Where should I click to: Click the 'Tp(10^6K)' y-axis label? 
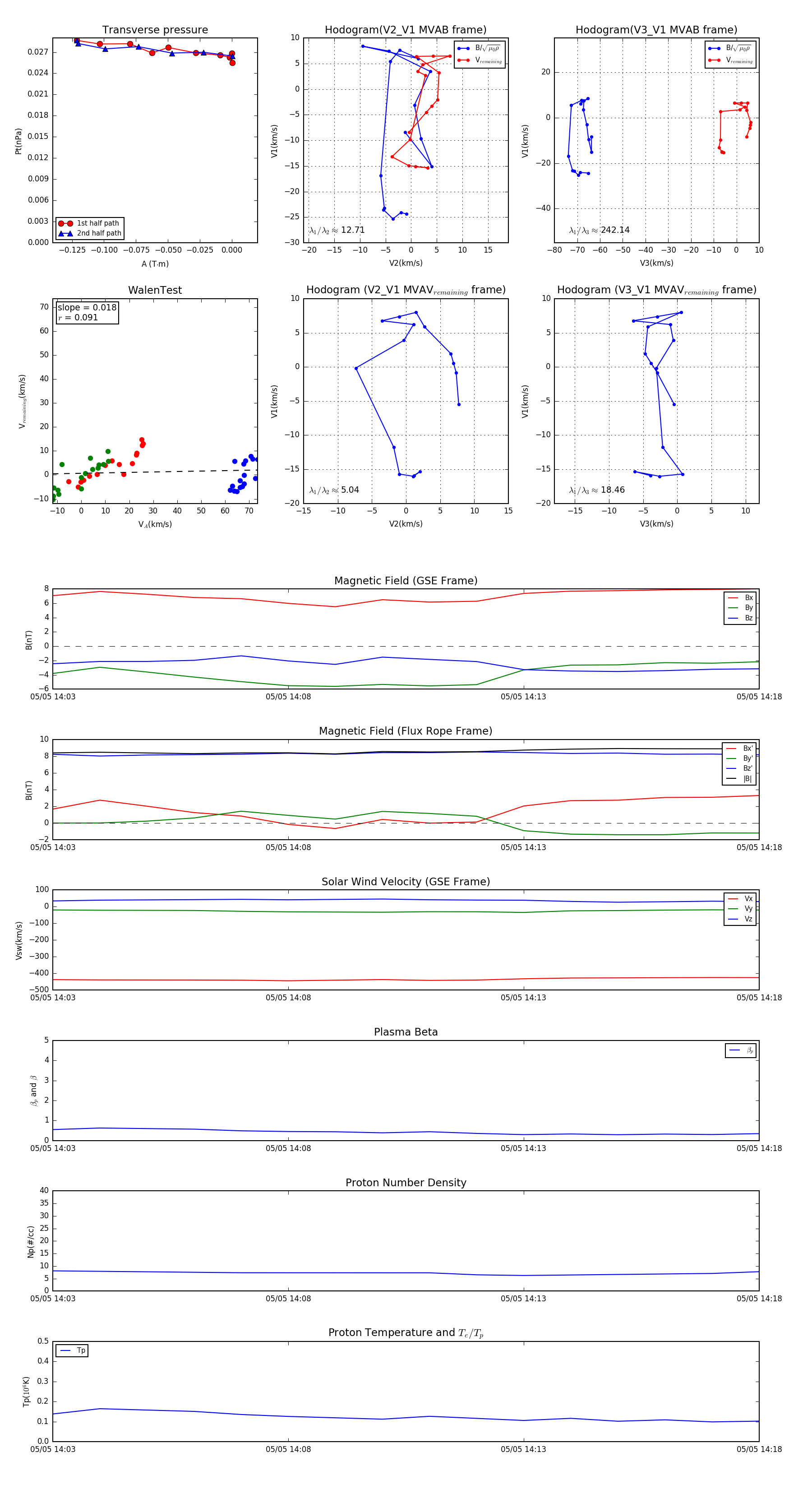26,1392
